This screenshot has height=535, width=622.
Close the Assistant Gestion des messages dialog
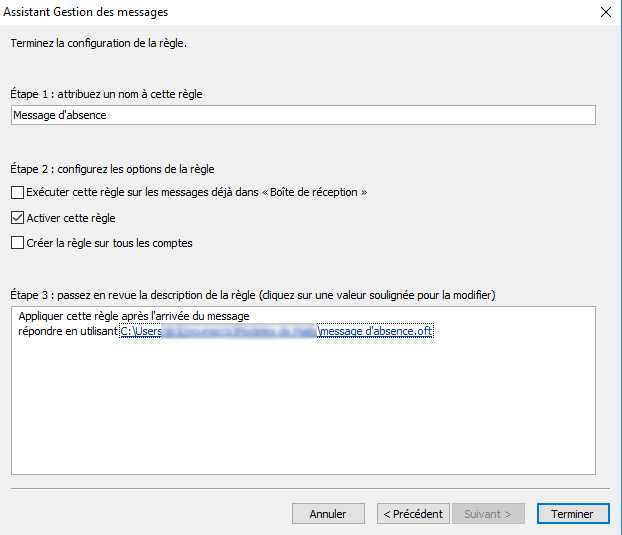pyautogui.click(x=604, y=13)
